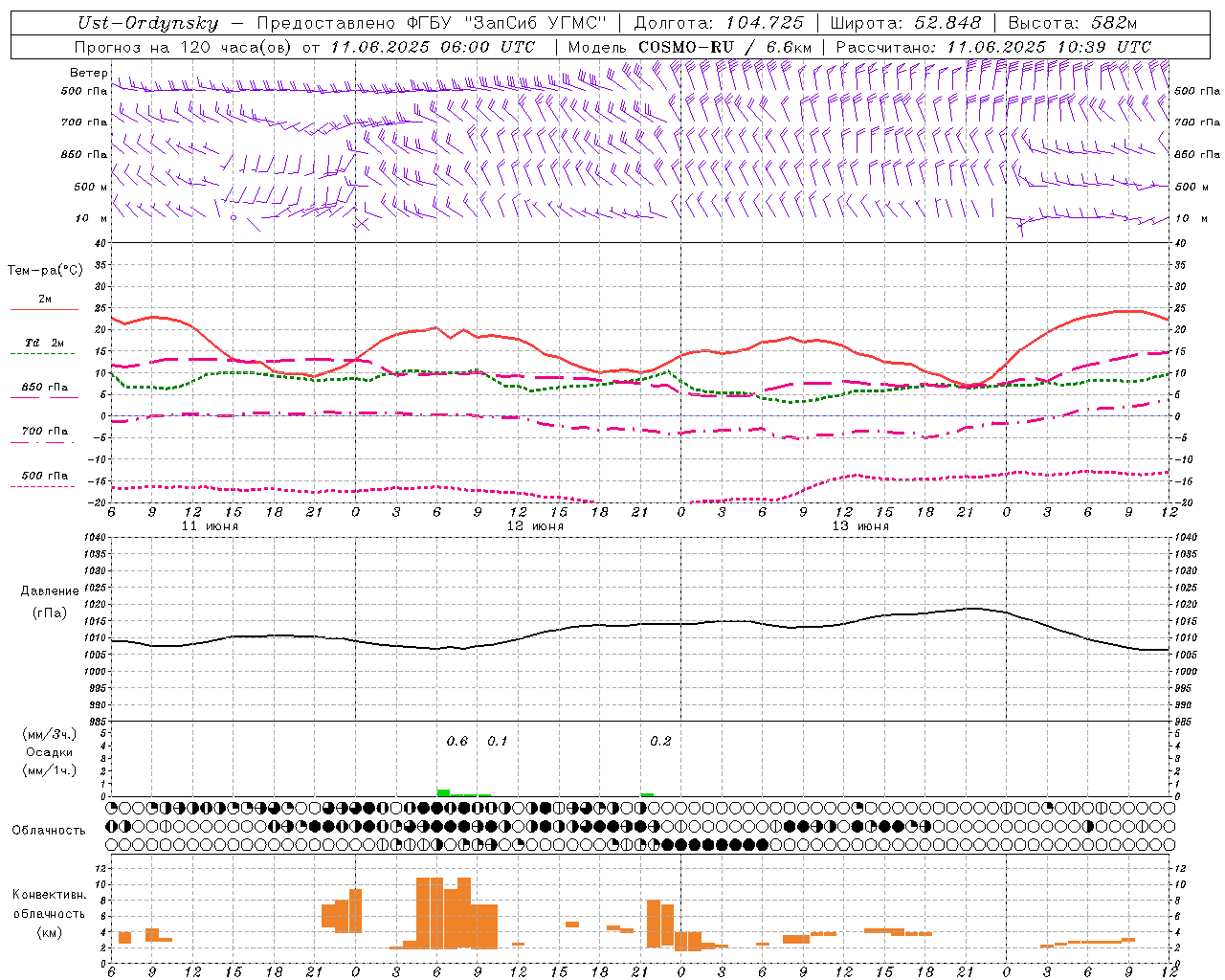This screenshot has width=1225, height=980.
Task: Click the Ветер panel label
Action: (x=88, y=73)
